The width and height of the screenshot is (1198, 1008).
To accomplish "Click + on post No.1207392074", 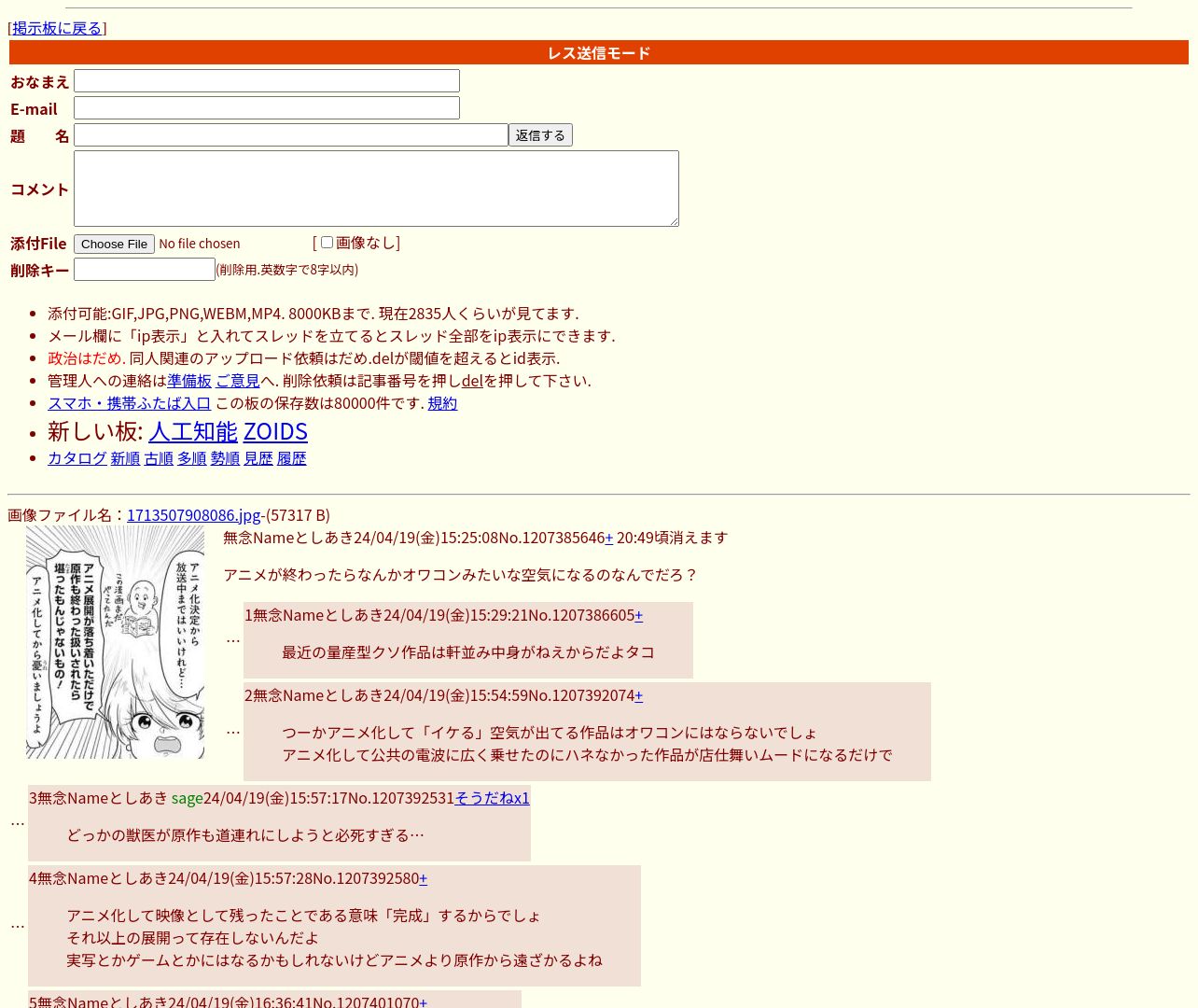I will [639, 695].
